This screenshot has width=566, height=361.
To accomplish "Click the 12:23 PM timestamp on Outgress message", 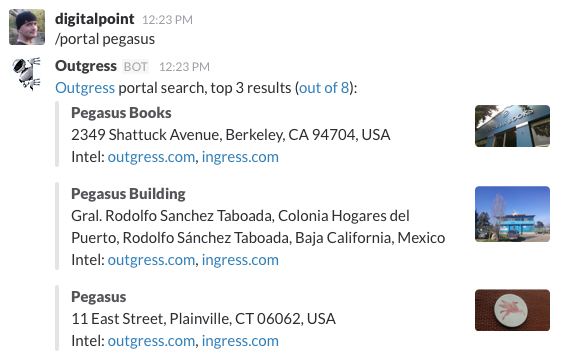I will (x=184, y=67).
